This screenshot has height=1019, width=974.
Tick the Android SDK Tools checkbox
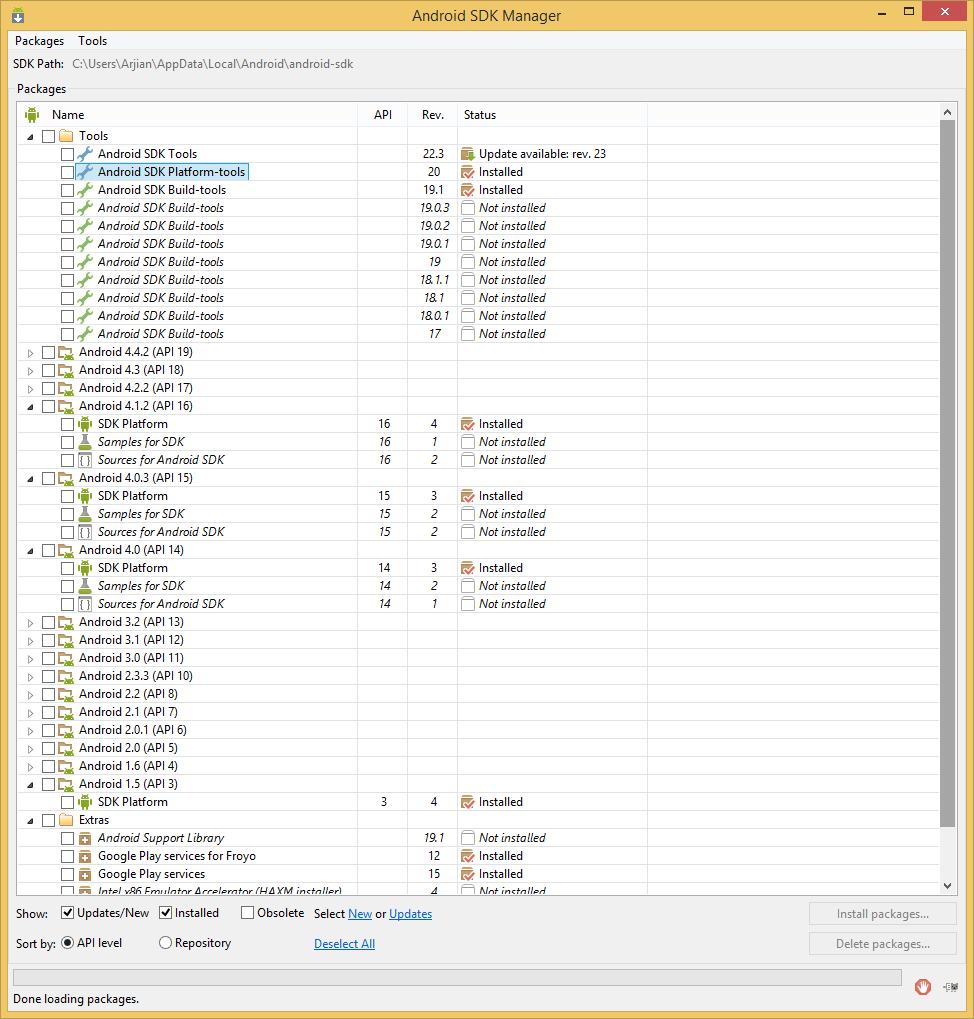pyautogui.click(x=68, y=154)
